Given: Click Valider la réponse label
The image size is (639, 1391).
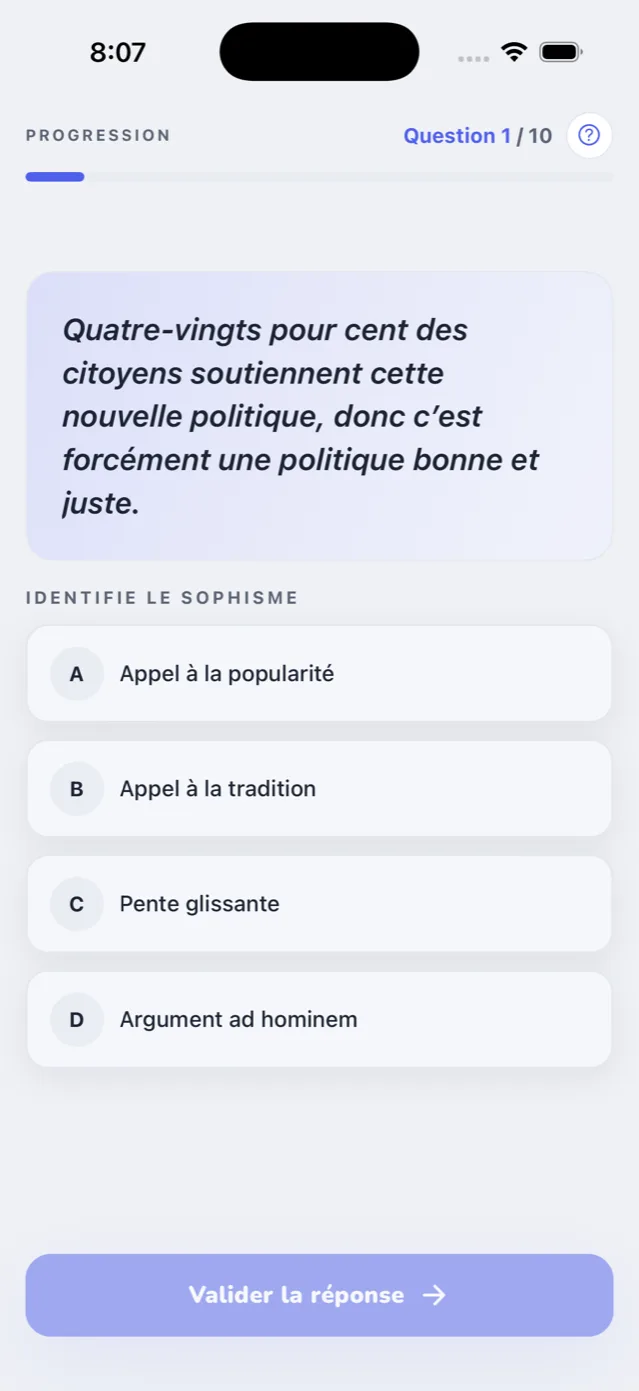Looking at the screenshot, I should (x=296, y=1295).
